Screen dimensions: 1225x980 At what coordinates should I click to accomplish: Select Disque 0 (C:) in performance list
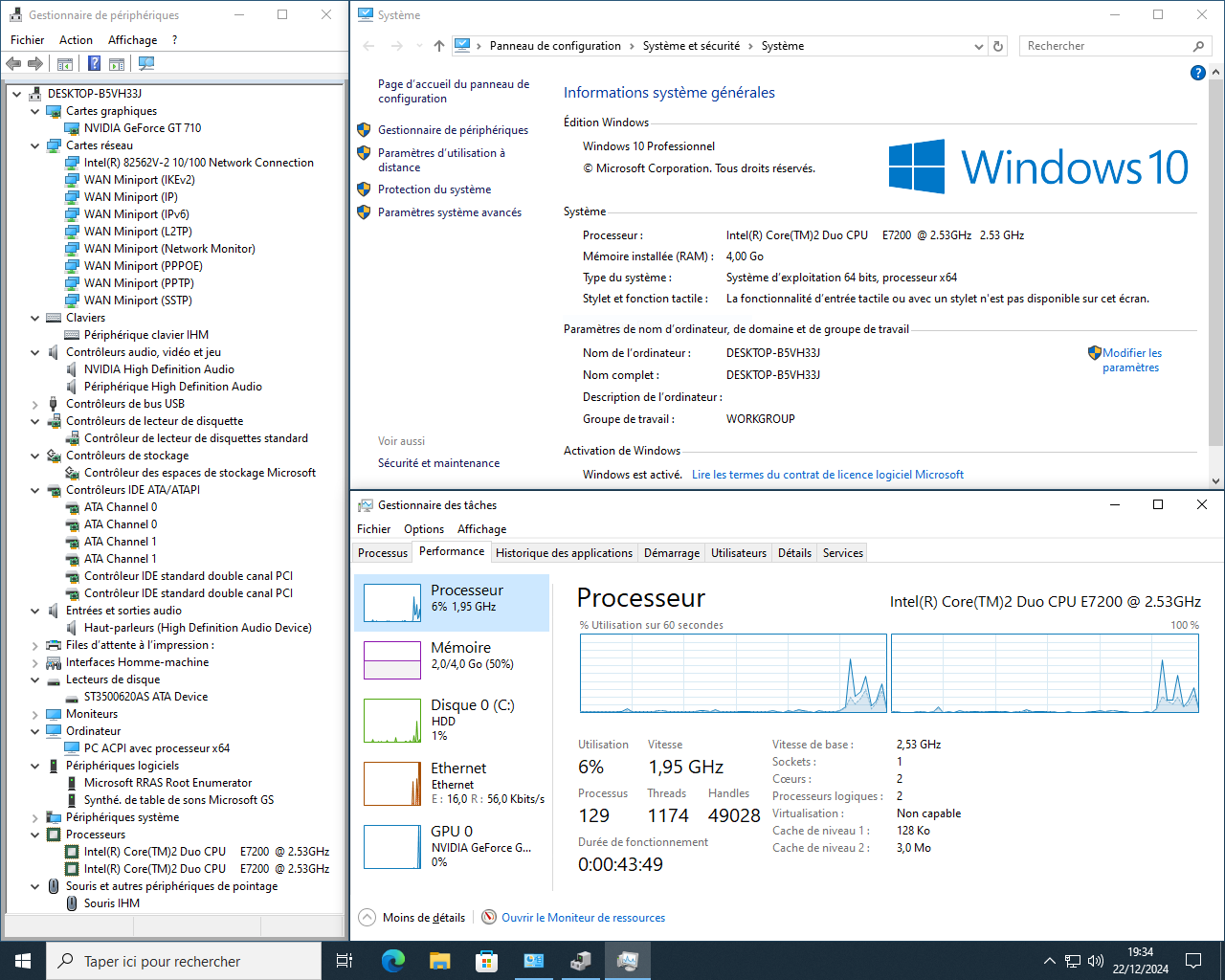pos(452,720)
